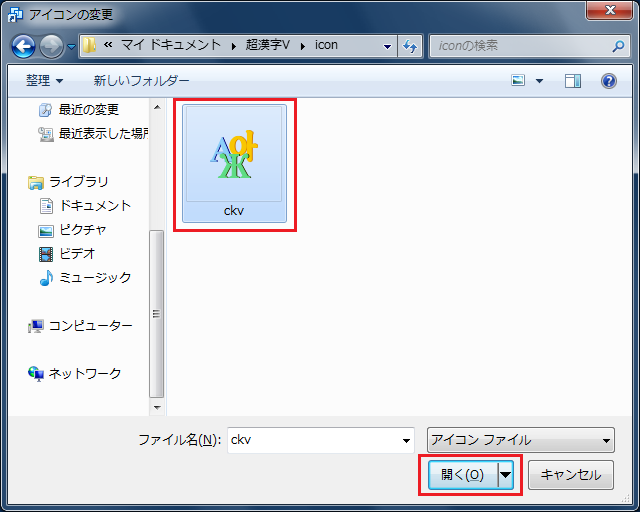Image resolution: width=640 pixels, height=512 pixels.
Task: Select ライブラリ in navigation pane
Action: [x=78, y=182]
